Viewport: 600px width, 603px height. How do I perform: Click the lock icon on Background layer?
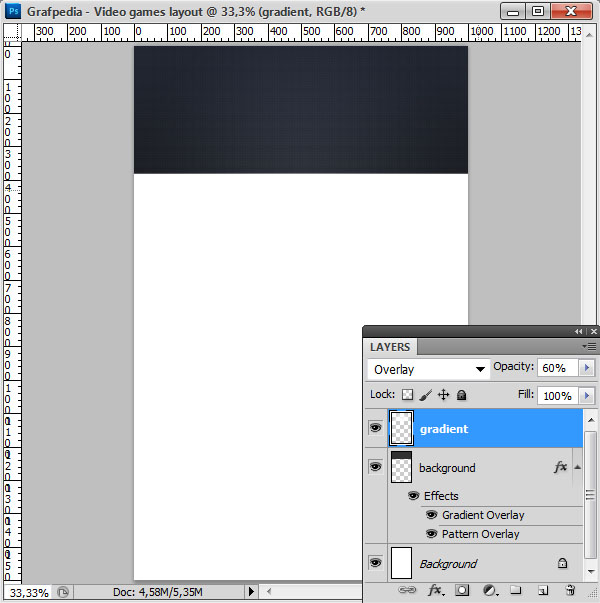(562, 563)
